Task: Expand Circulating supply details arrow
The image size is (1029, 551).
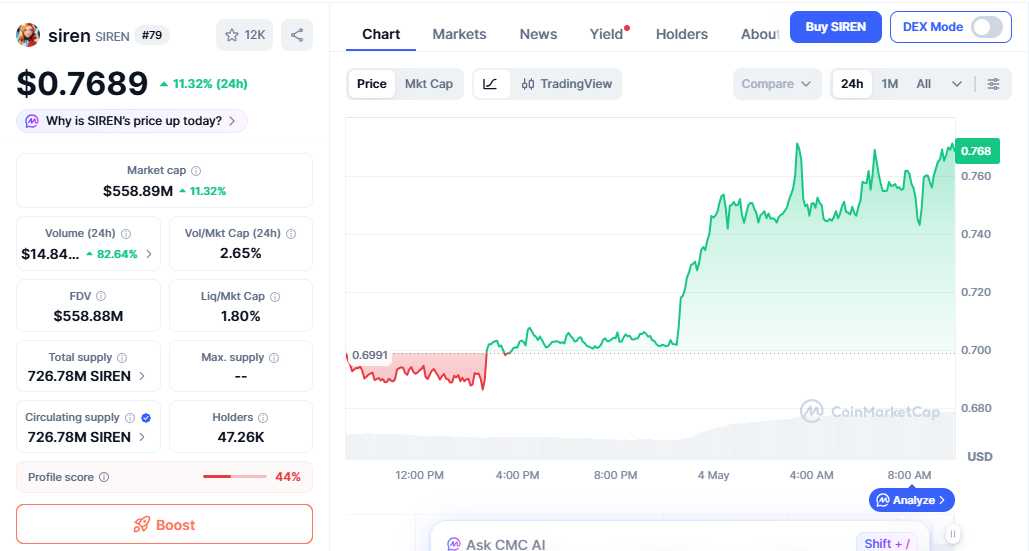Action: point(142,437)
